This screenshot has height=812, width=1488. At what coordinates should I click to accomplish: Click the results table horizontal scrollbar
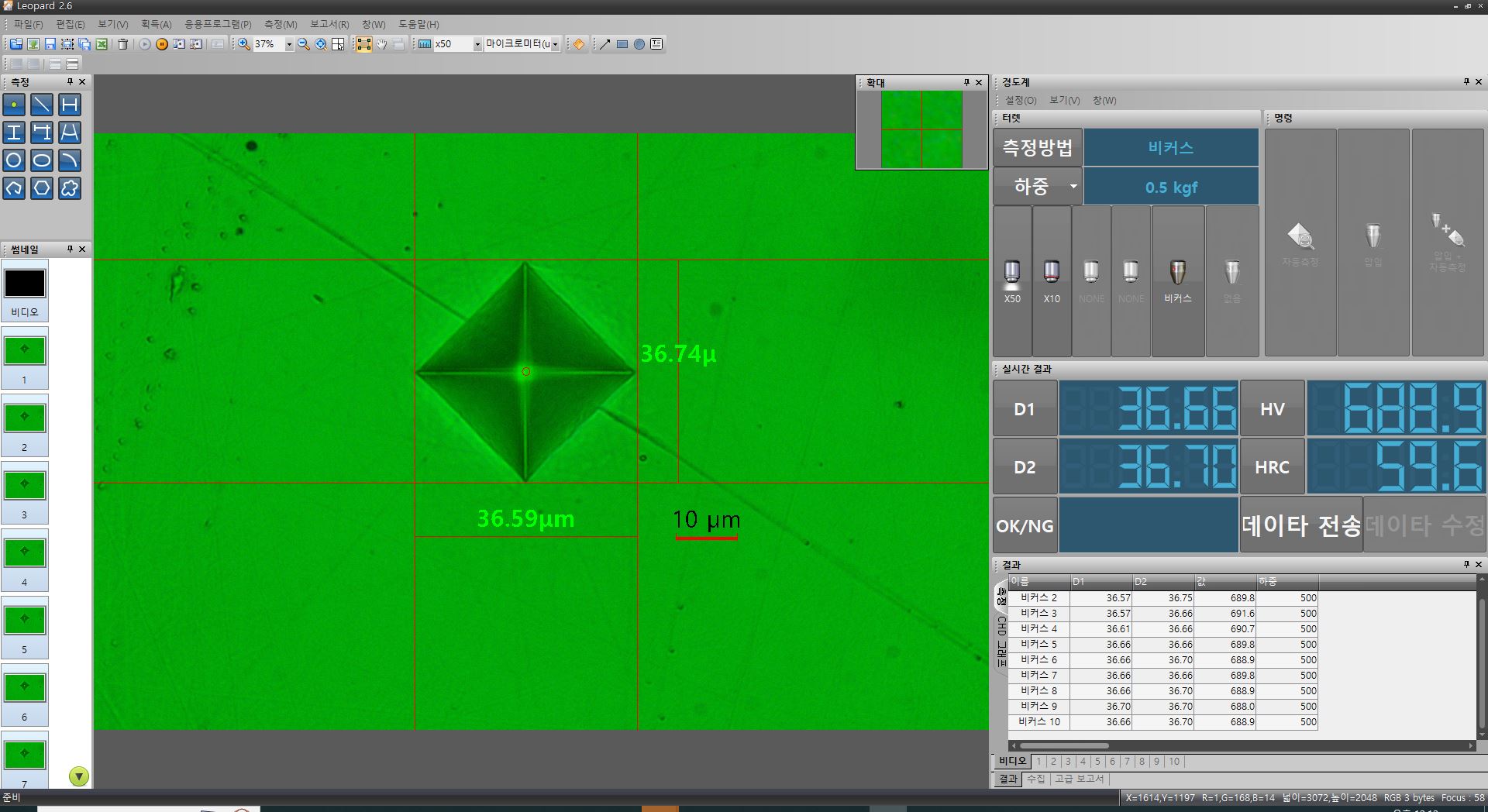click(1063, 746)
